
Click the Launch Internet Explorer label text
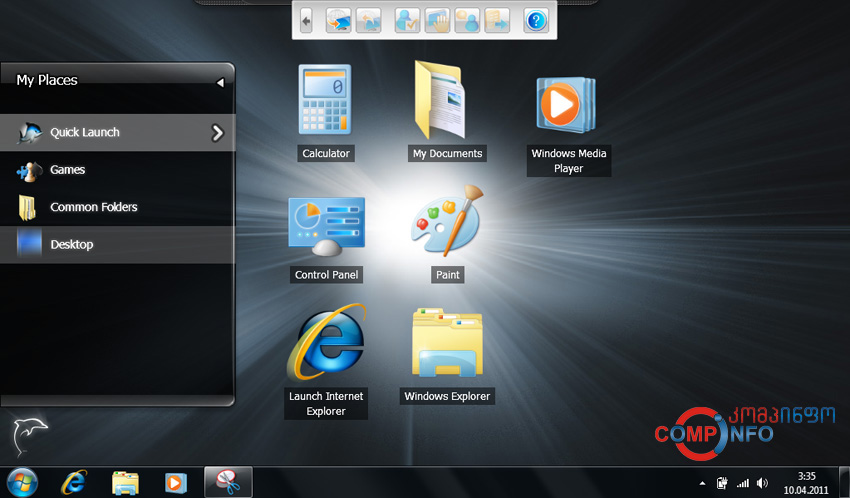pos(326,404)
